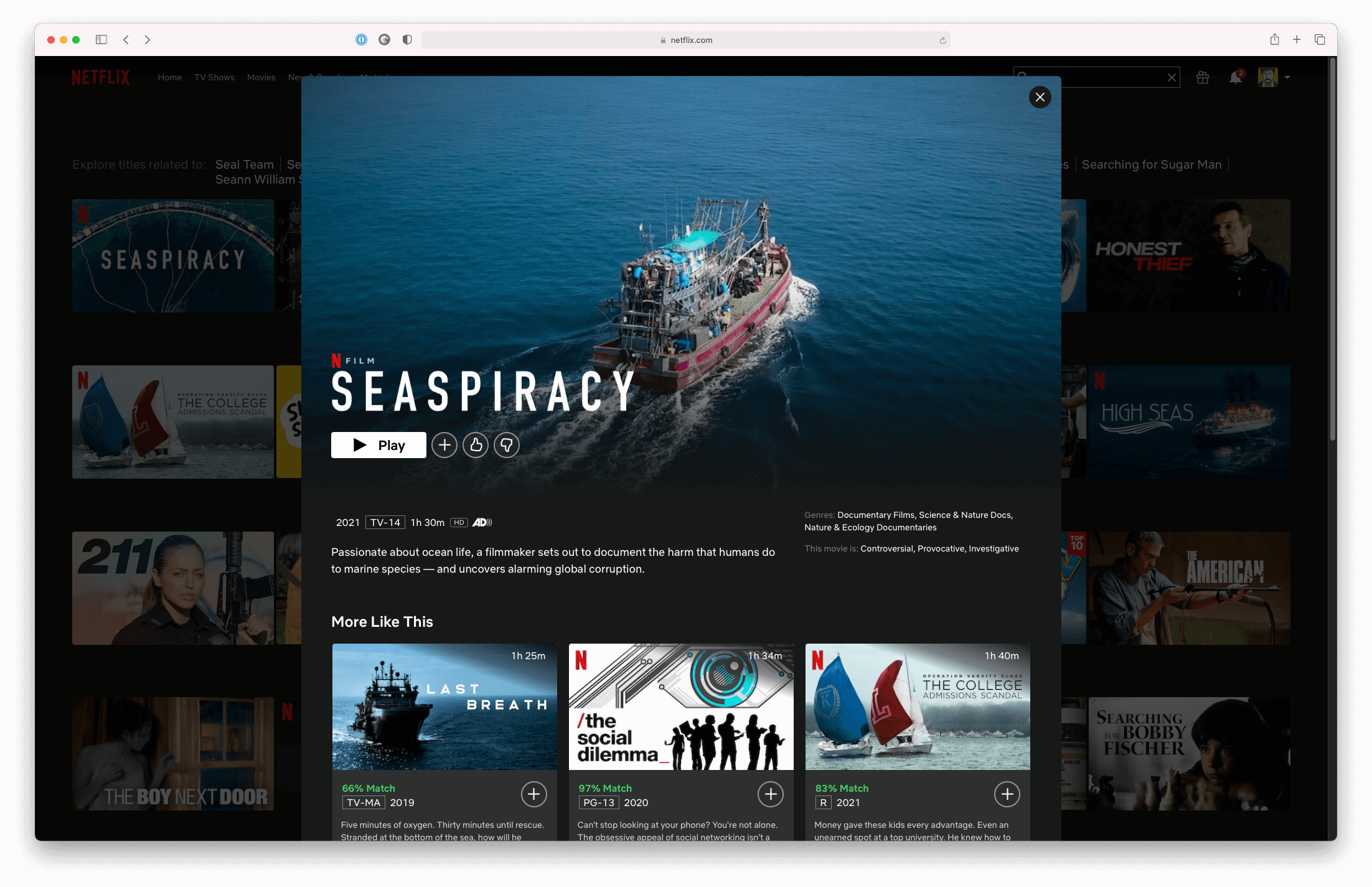Open the Last Breath thumbnail
This screenshot has width=1372, height=887.
point(444,707)
